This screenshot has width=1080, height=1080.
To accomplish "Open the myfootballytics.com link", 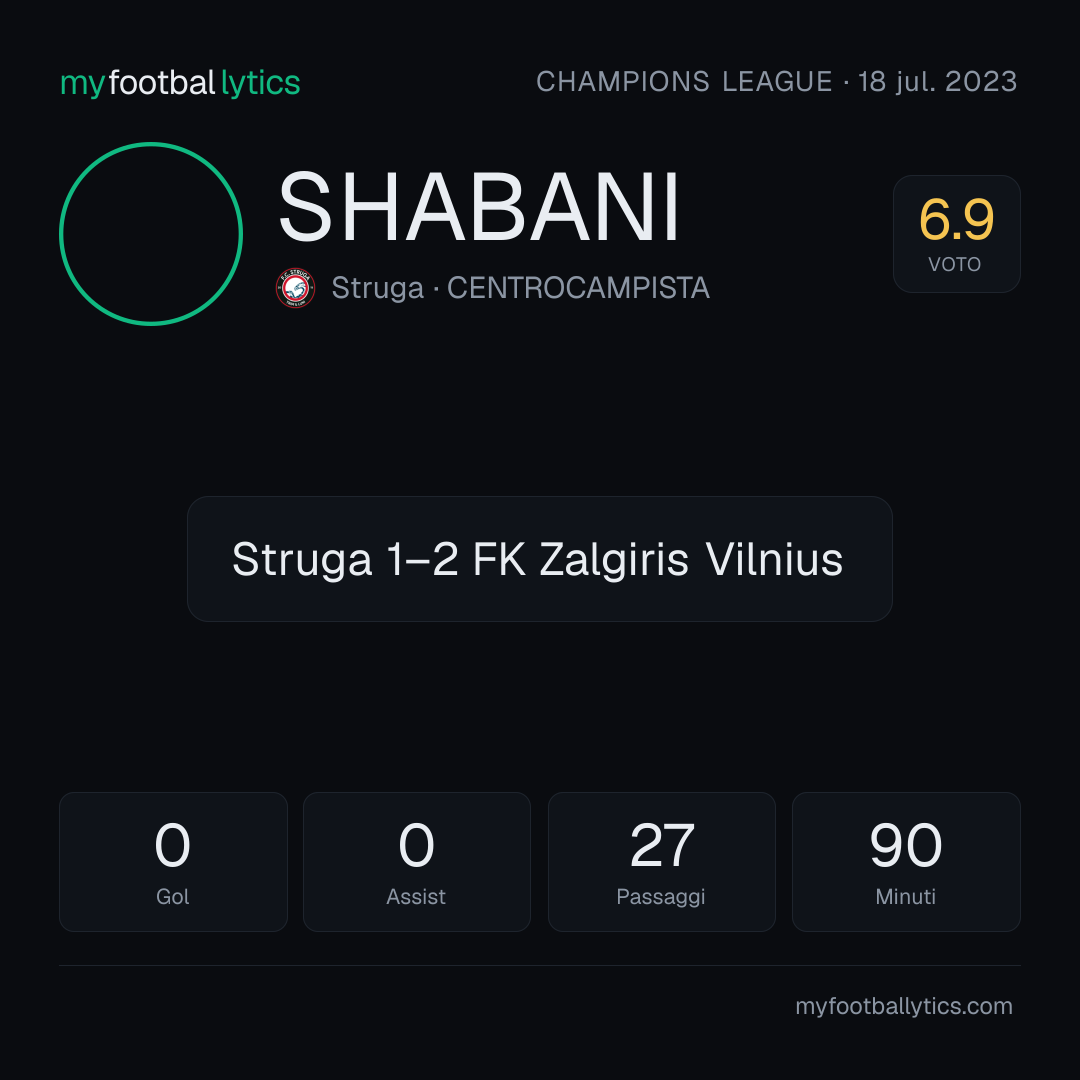I will click(904, 1006).
